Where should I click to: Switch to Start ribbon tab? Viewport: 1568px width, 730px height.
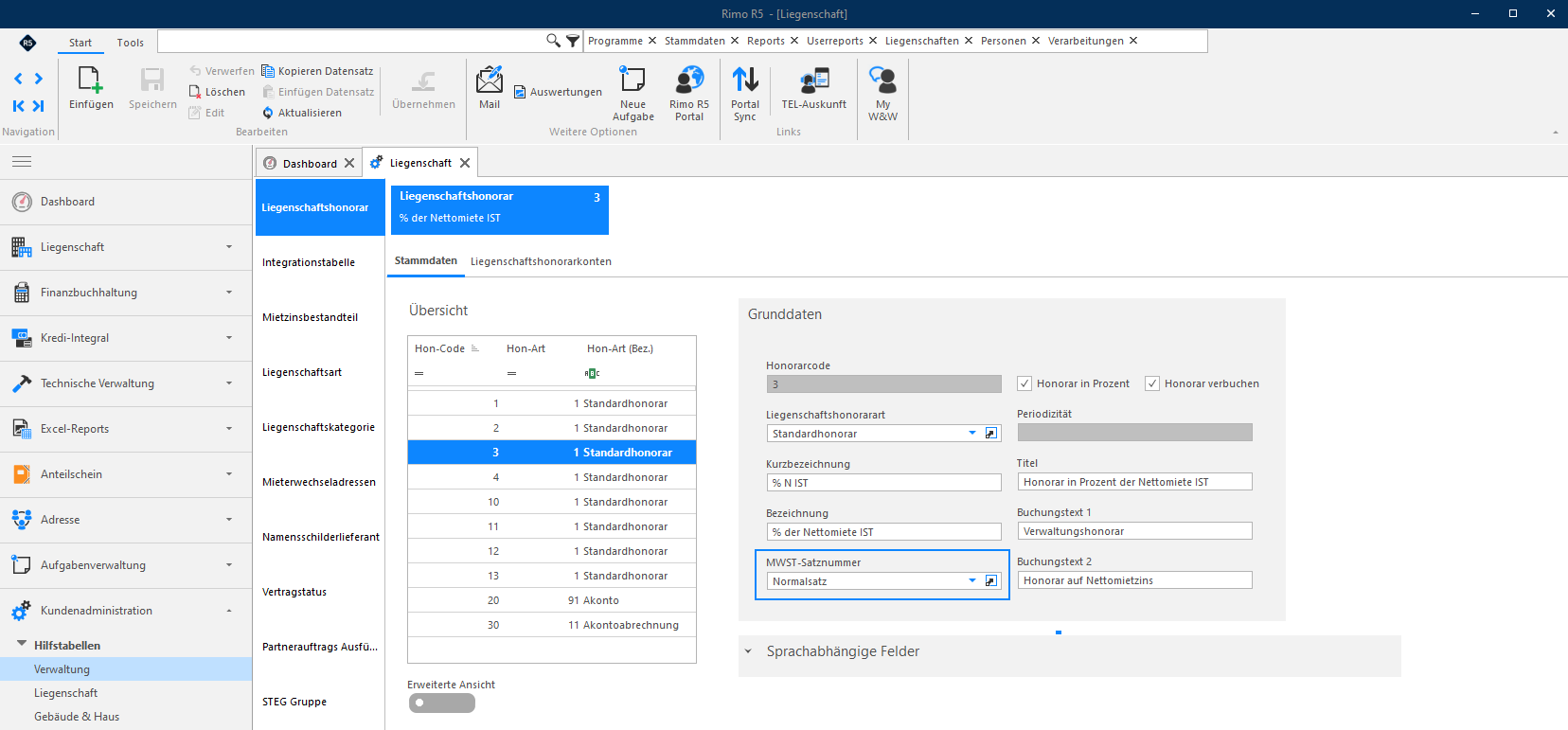pyautogui.click(x=80, y=43)
